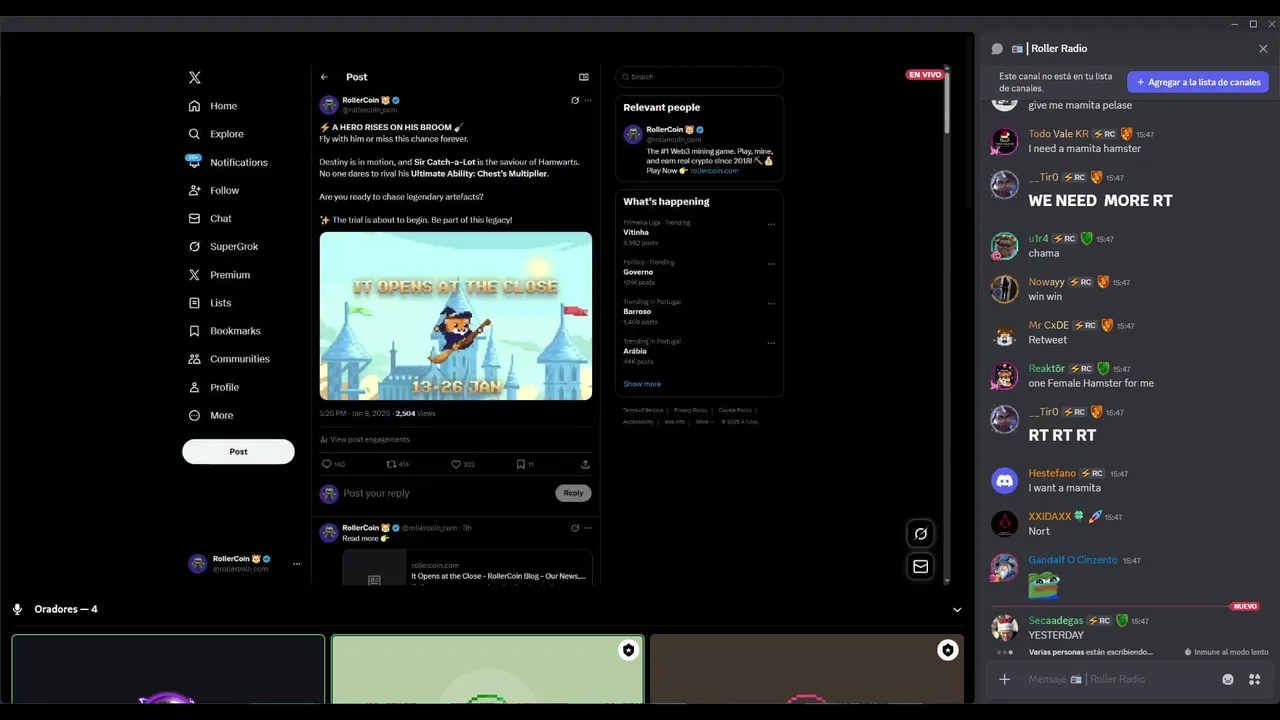Open the emoji picker in chat

(x=1228, y=679)
